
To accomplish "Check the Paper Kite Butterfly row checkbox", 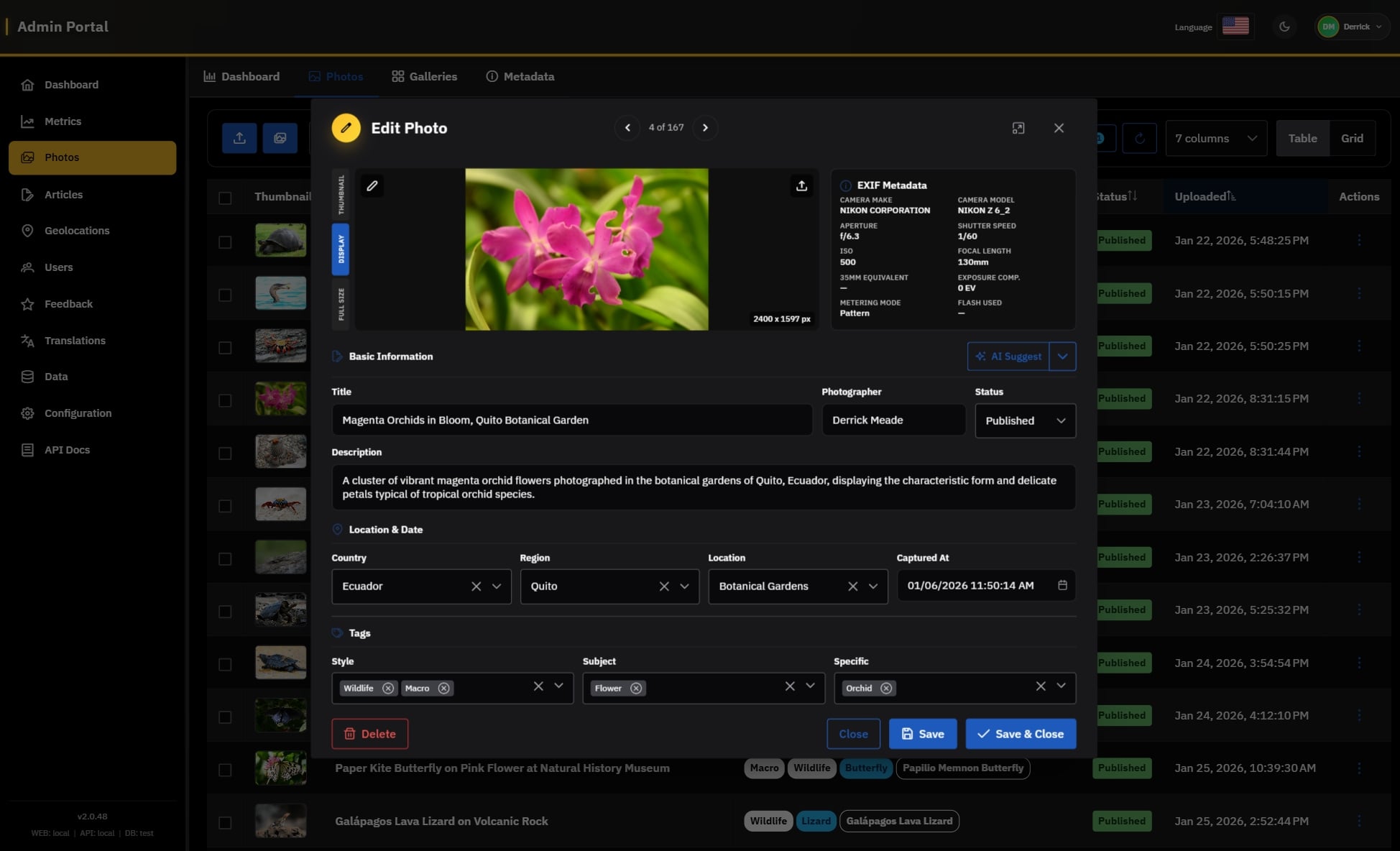I will click(x=225, y=770).
